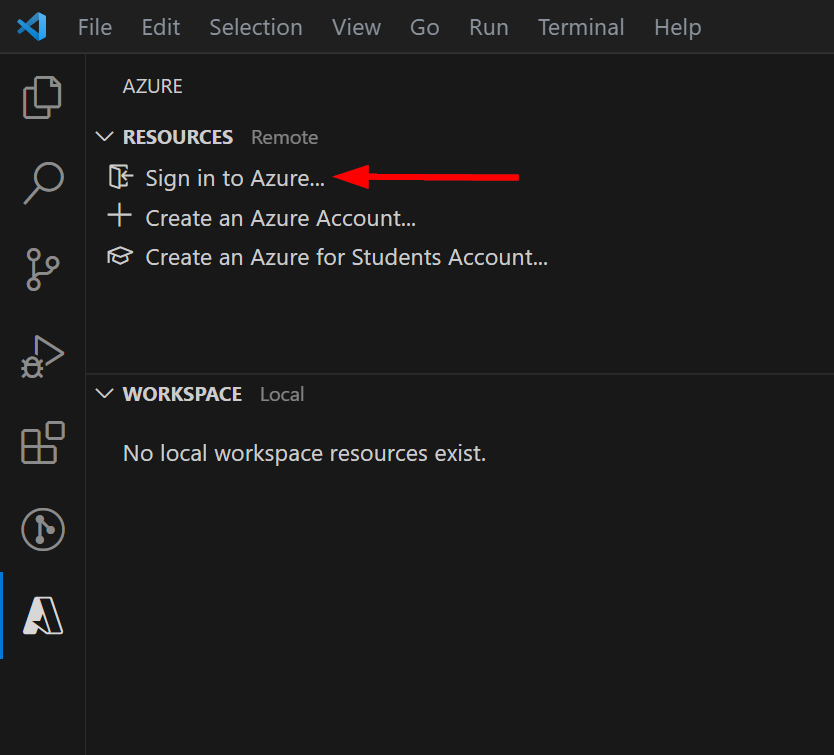
Task: Click the WORKSPACE section header label
Action: [182, 394]
